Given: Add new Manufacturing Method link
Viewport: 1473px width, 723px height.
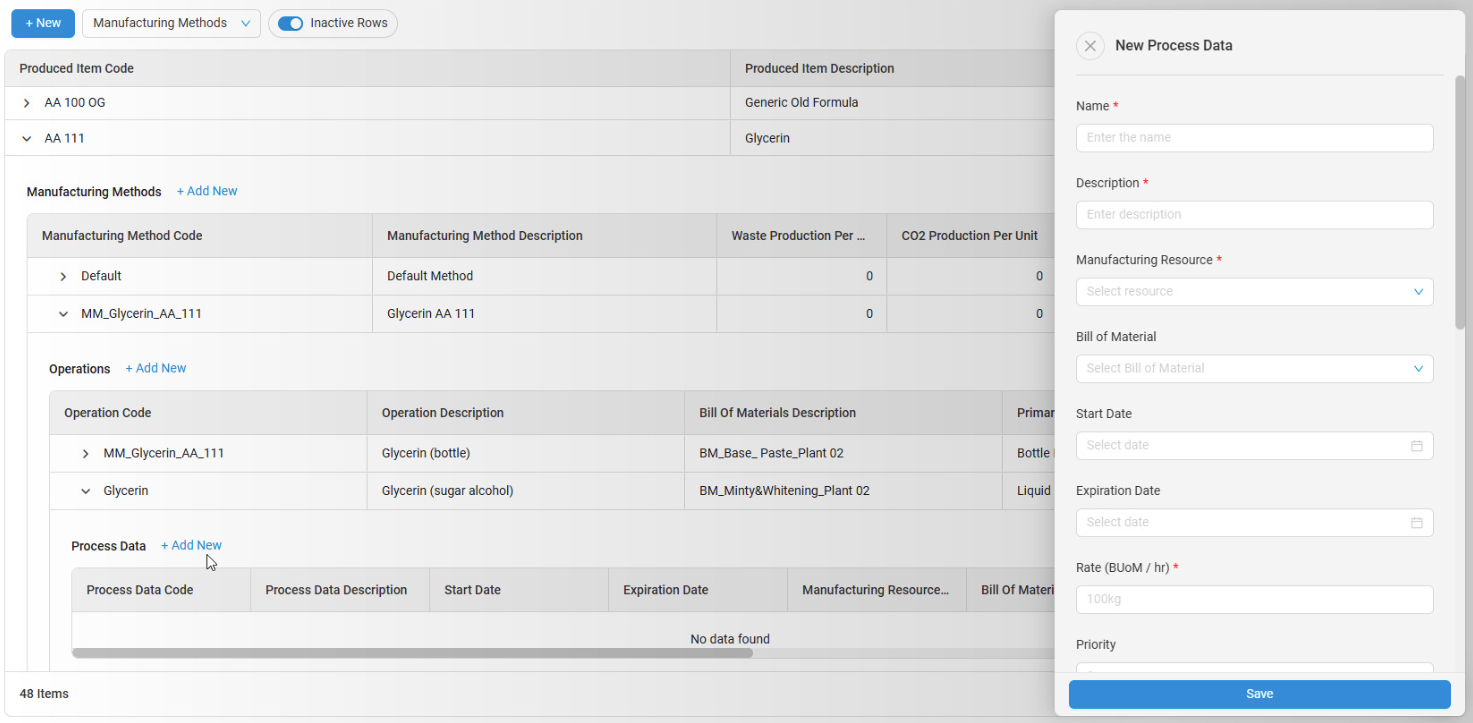Looking at the screenshot, I should [207, 191].
